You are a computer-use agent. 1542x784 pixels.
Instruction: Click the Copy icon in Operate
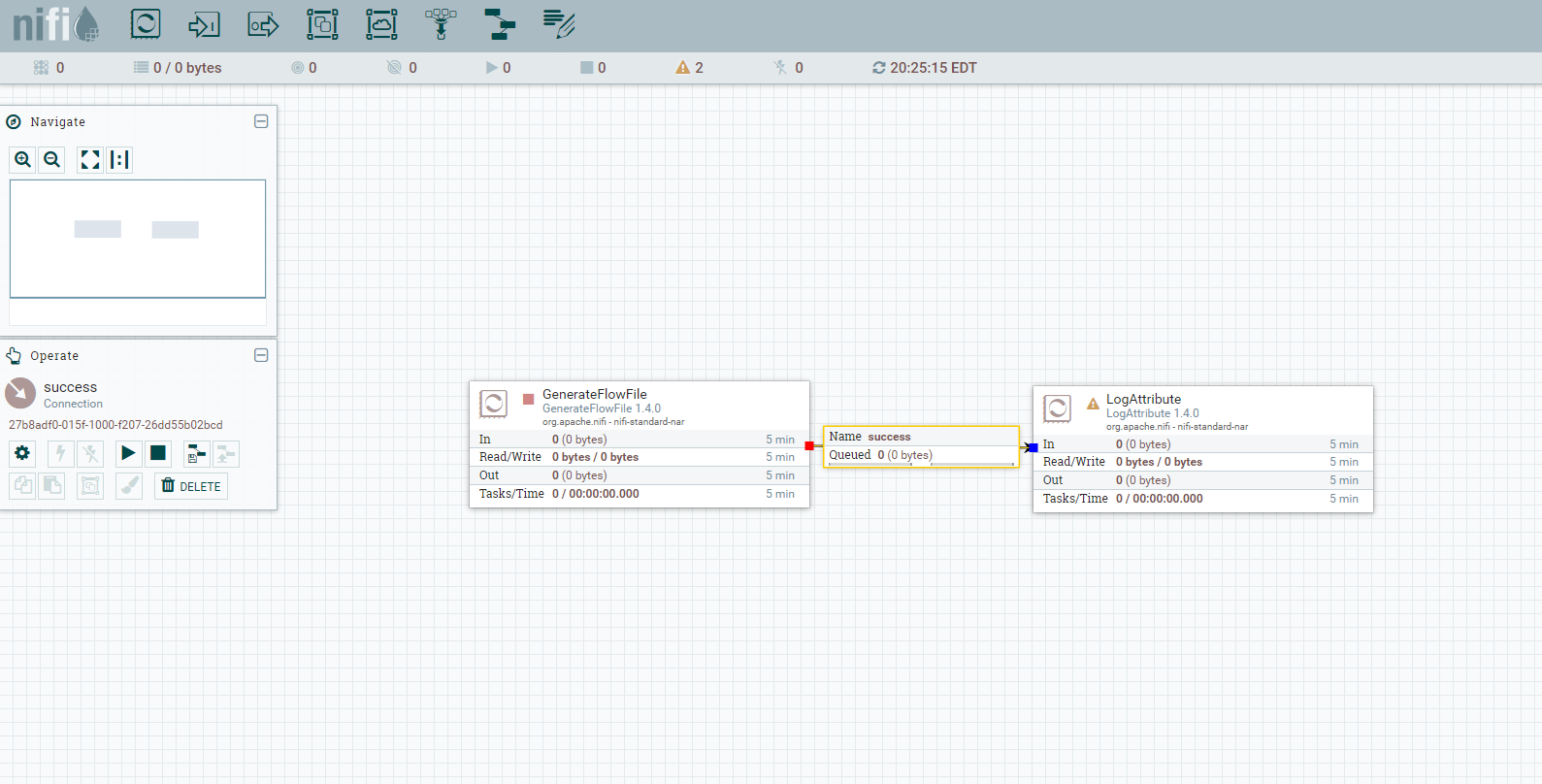coord(22,485)
